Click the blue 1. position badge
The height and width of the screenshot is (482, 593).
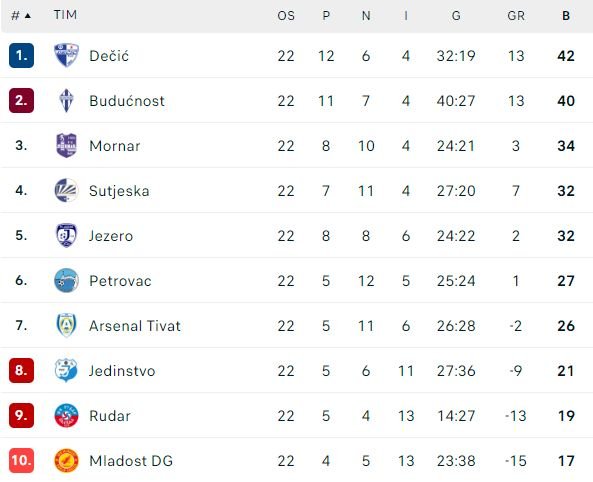click(21, 56)
